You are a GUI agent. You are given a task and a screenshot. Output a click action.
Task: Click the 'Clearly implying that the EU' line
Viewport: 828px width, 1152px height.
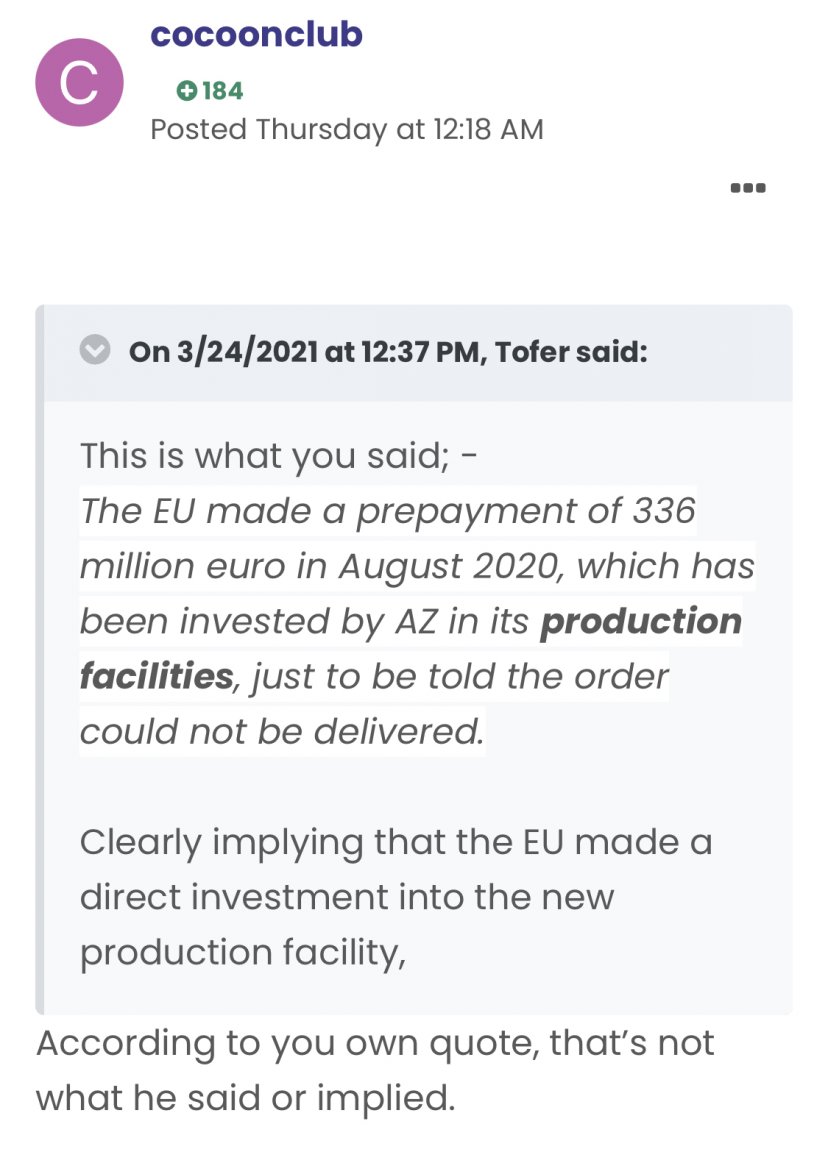coord(395,842)
